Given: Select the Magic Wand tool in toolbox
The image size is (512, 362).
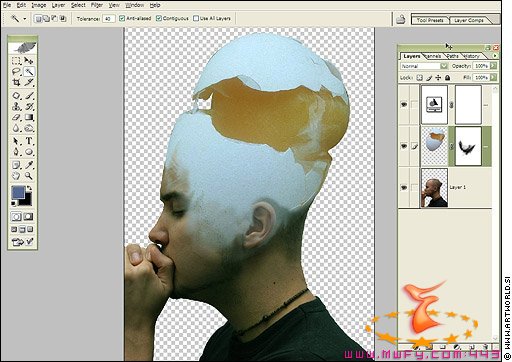Looking at the screenshot, I should click(29, 71).
